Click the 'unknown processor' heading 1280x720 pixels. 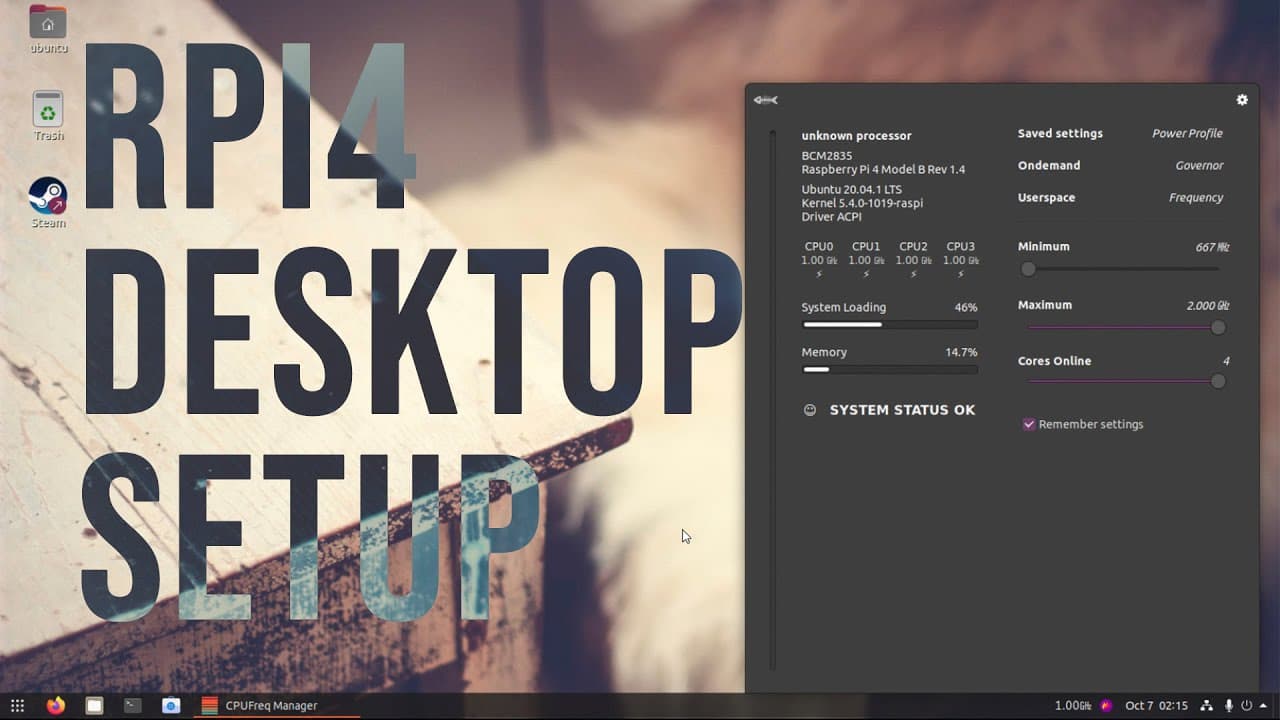tap(856, 136)
